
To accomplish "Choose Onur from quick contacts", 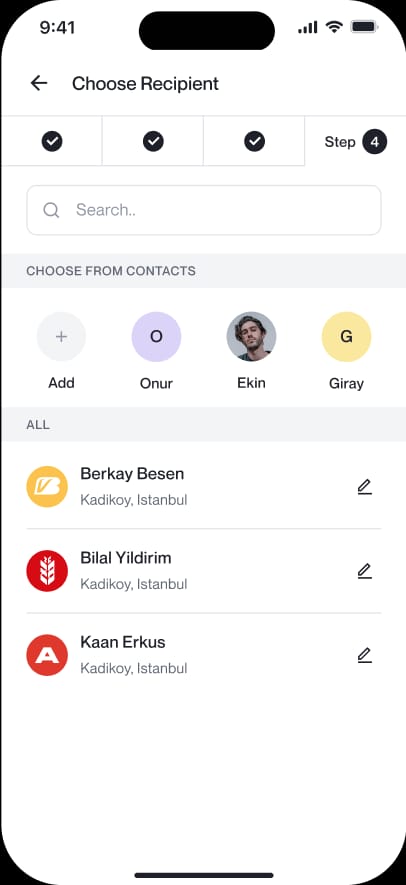I will coord(156,337).
